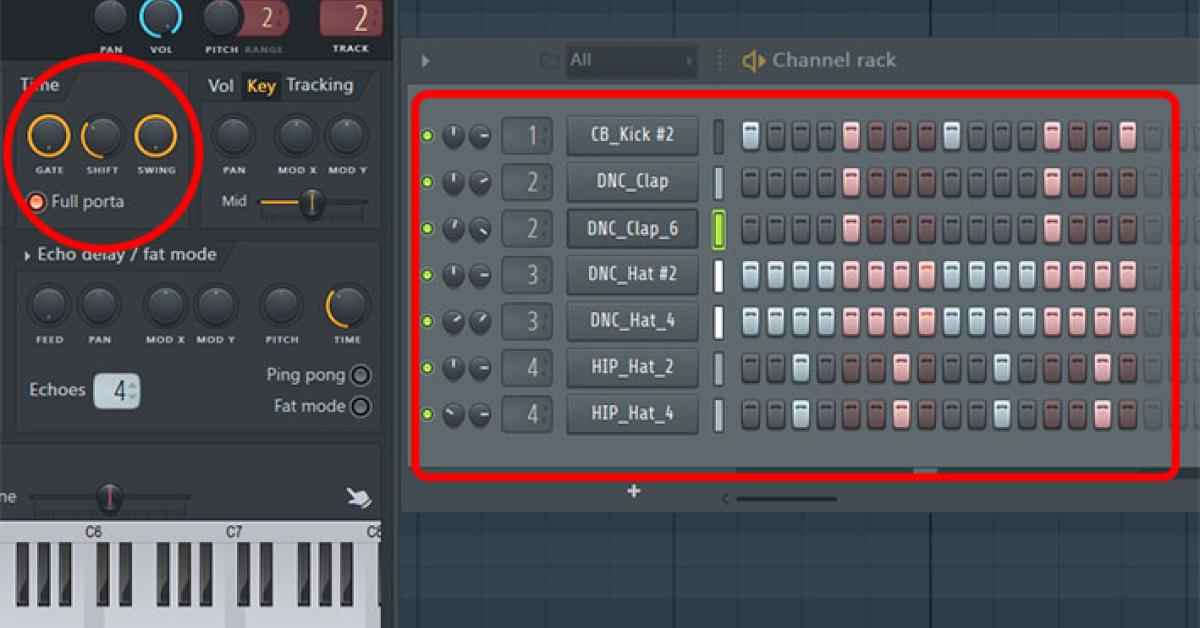This screenshot has width=1200, height=628.
Task: Toggle first step of HIP_Hat_2 row
Action: [x=751, y=368]
